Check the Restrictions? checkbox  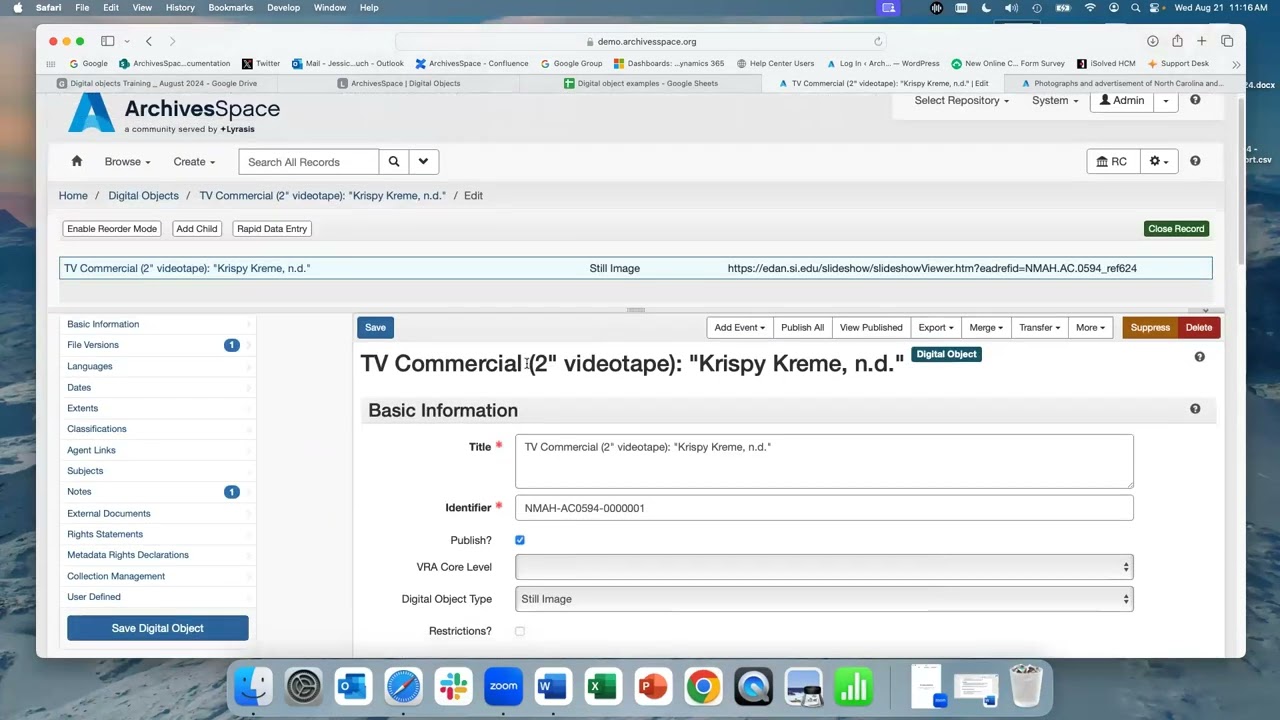pos(519,631)
